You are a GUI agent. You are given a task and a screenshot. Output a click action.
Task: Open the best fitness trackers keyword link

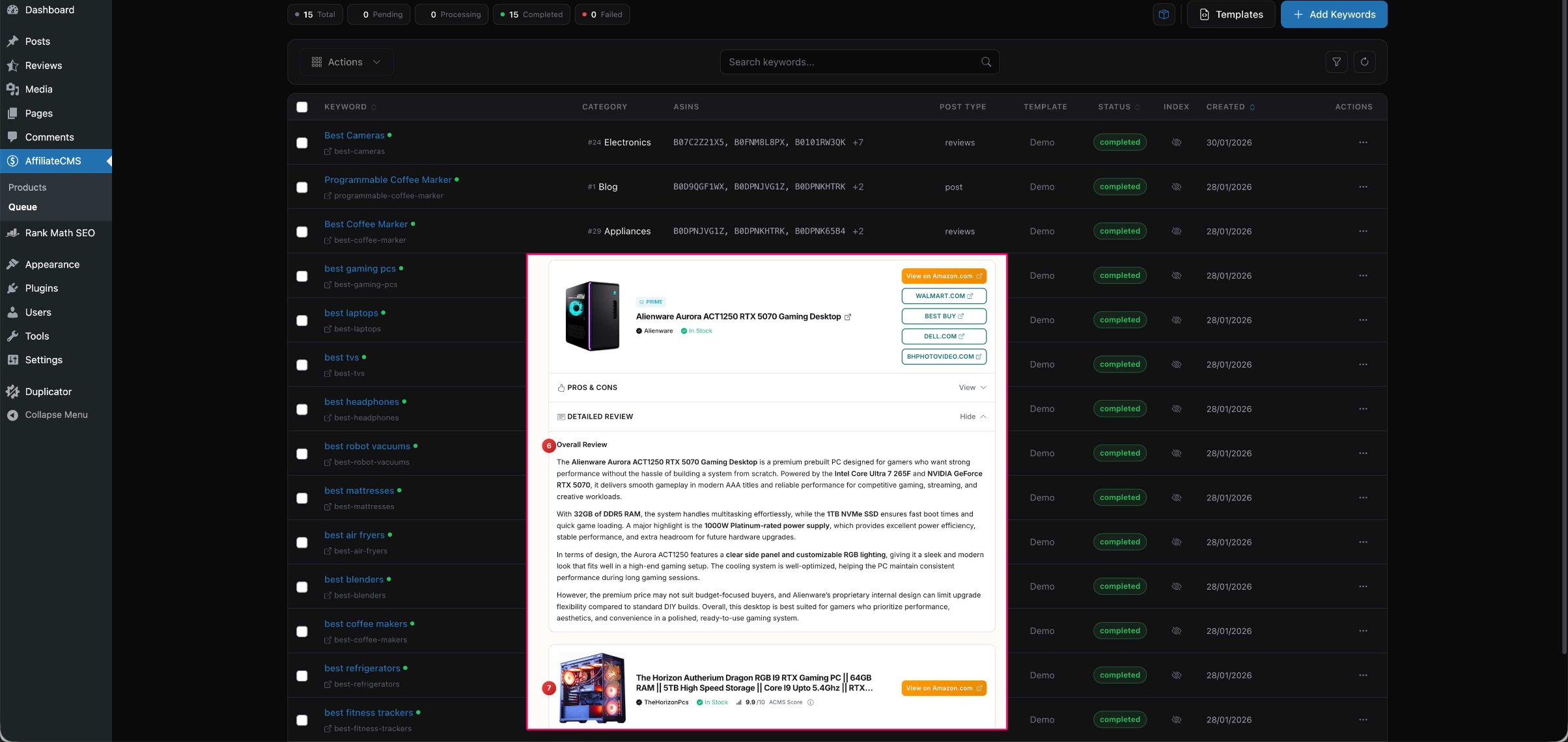point(369,713)
